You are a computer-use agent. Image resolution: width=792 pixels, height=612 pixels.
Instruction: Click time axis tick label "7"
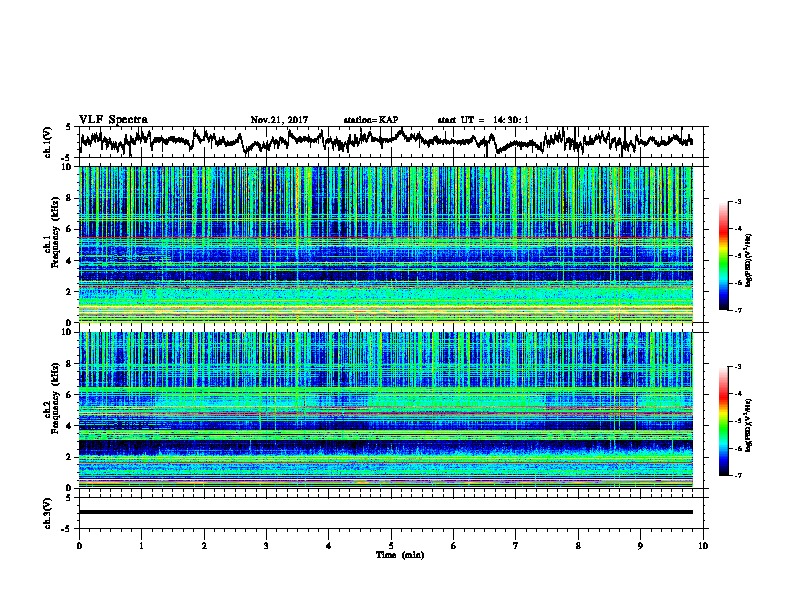[516, 546]
